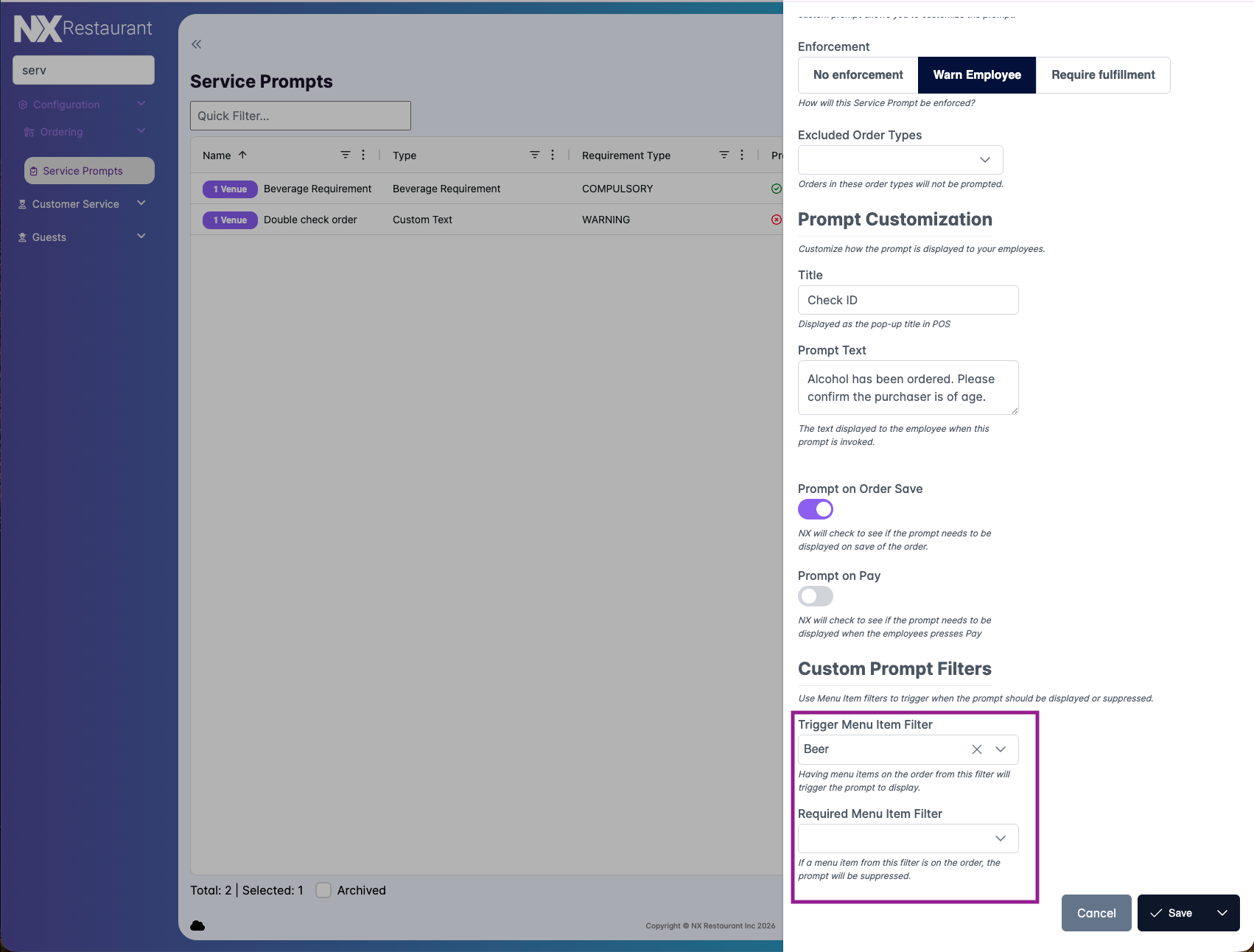Screen dimensions: 1254x952
Task: Collapse sidebar with double chevron icon
Action: coord(196,44)
